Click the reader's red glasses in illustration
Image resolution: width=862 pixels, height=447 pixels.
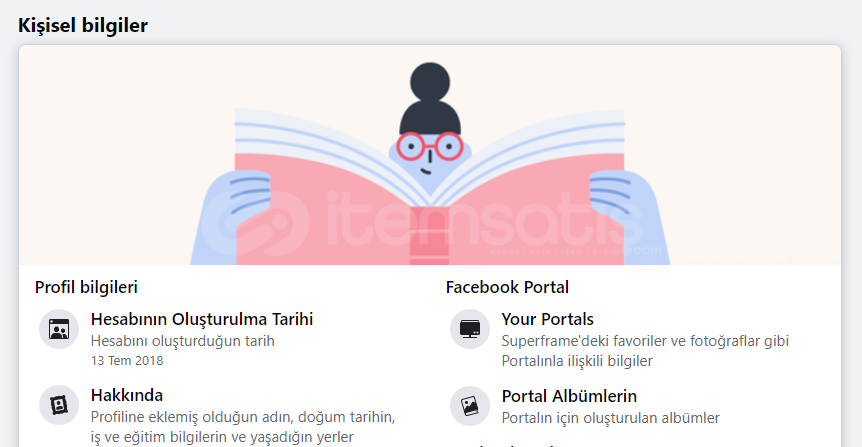point(430,146)
